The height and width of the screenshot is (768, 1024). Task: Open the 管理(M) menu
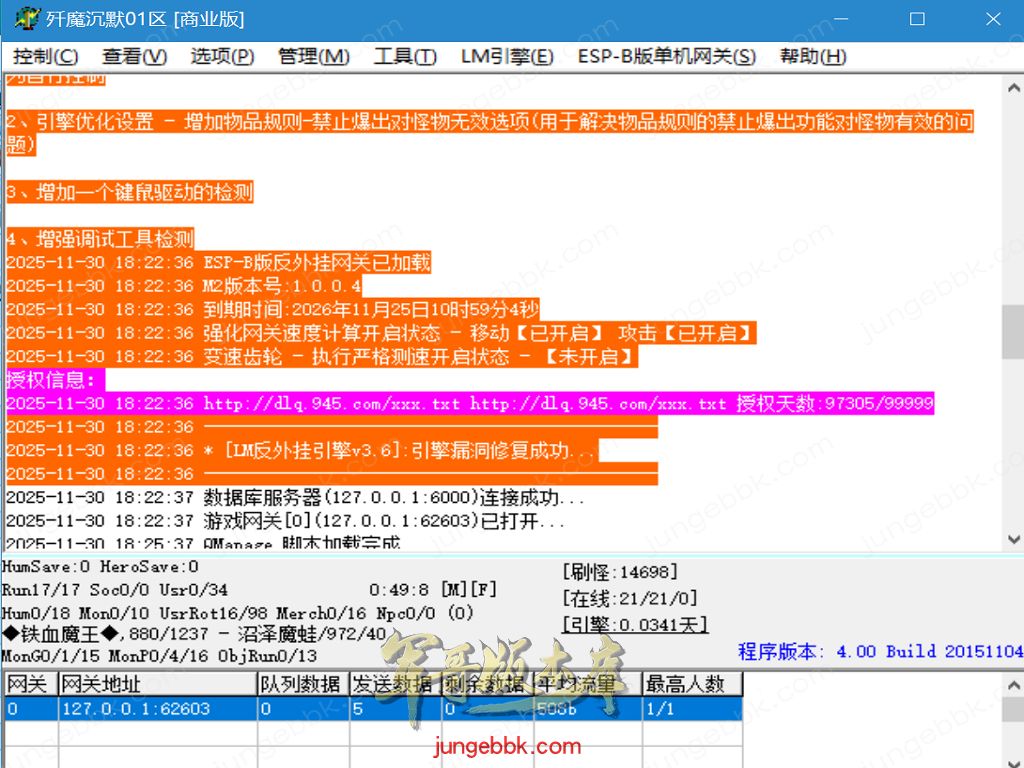click(x=314, y=57)
